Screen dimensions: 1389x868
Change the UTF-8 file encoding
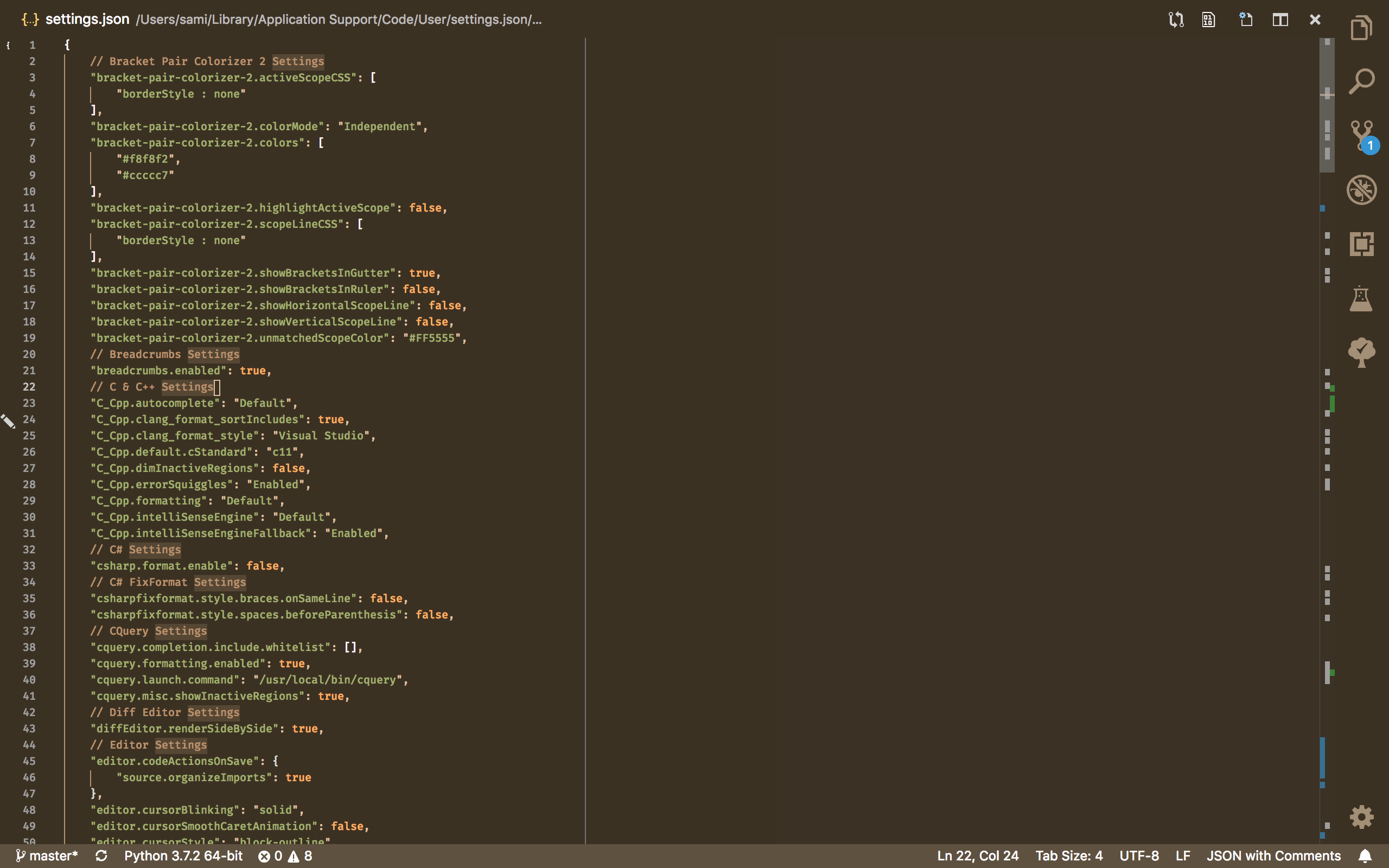coord(1139,856)
